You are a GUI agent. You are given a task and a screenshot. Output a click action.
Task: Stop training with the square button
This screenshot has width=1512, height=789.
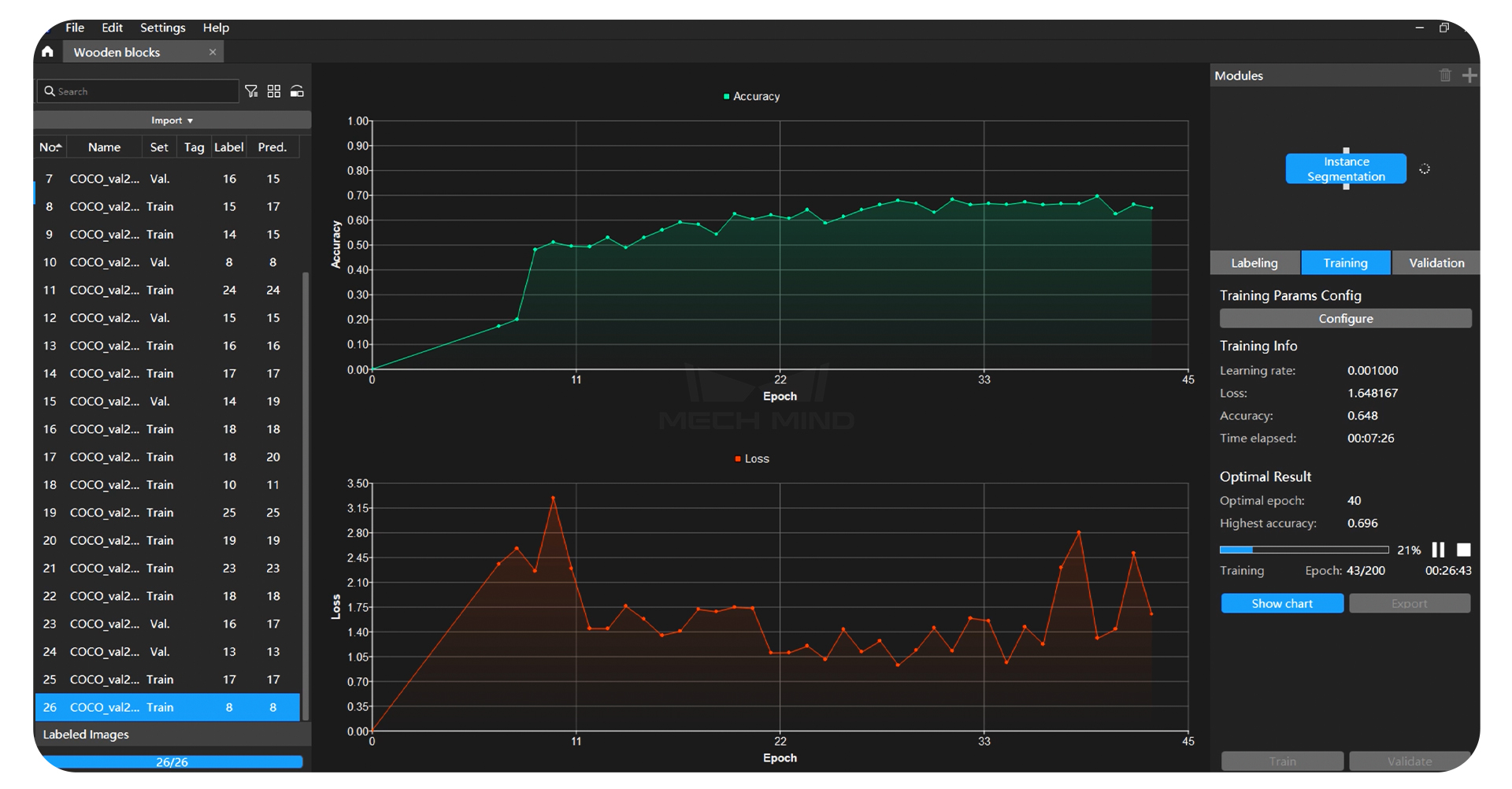click(1463, 550)
